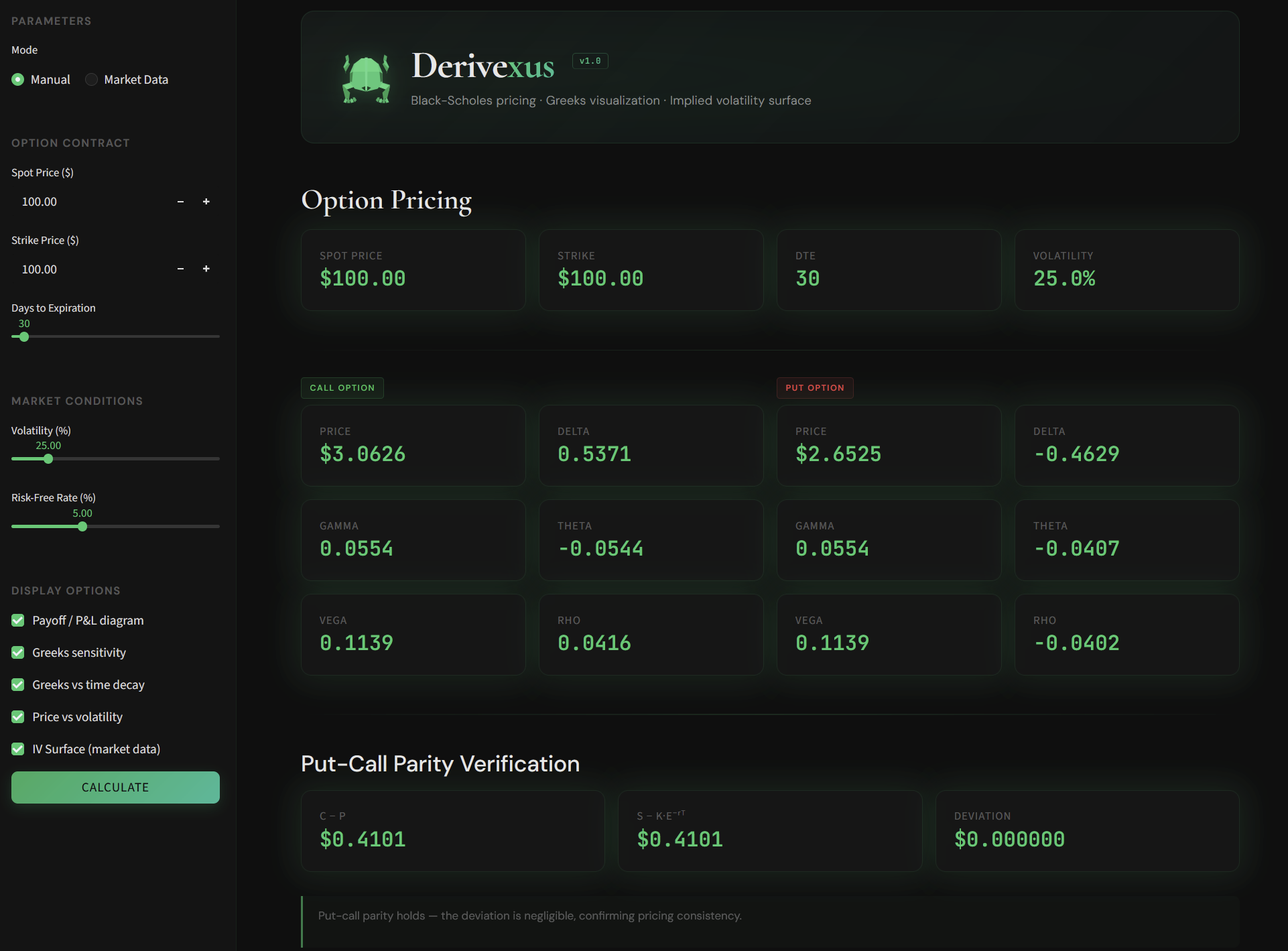Click the Volatility slider handle
This screenshot has height=951, width=1288.
[48, 459]
